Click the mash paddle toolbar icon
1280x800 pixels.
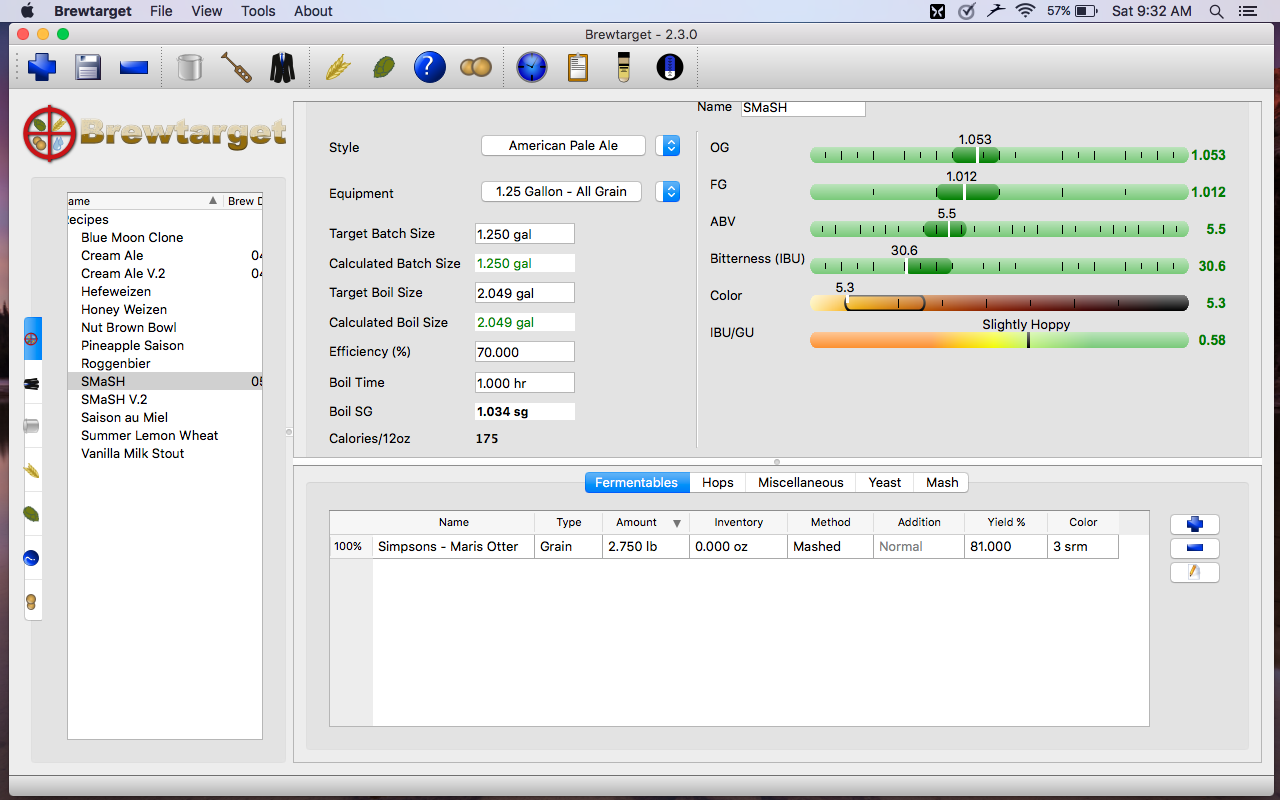point(236,68)
